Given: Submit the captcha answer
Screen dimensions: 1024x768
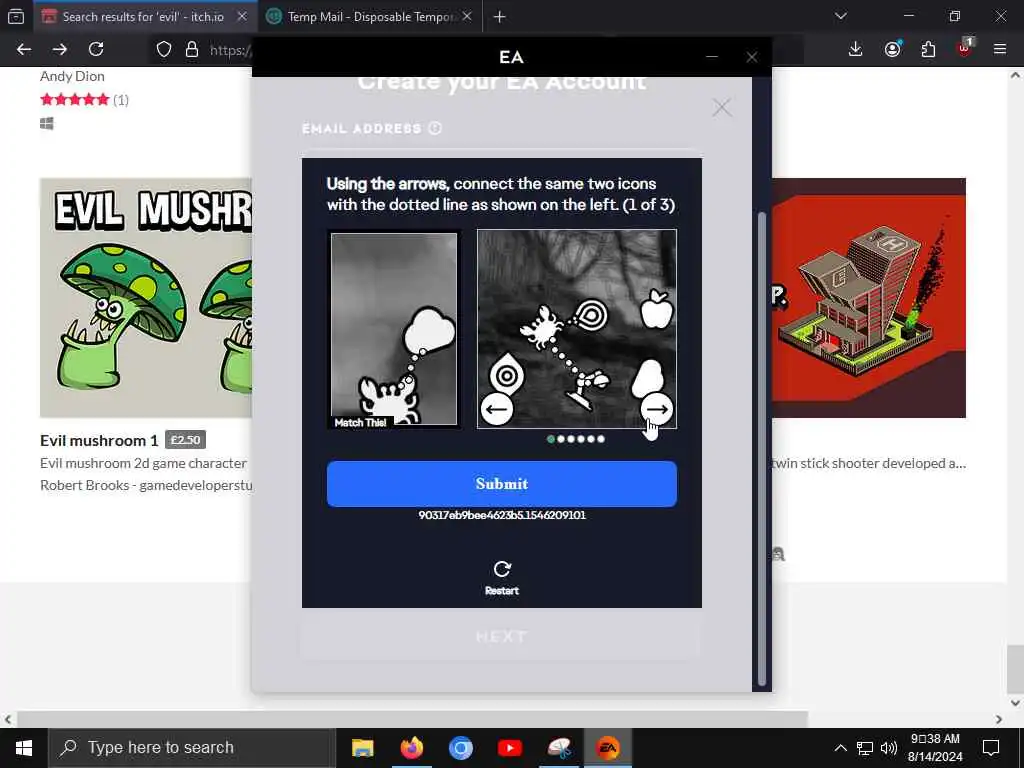Looking at the screenshot, I should coord(502,484).
